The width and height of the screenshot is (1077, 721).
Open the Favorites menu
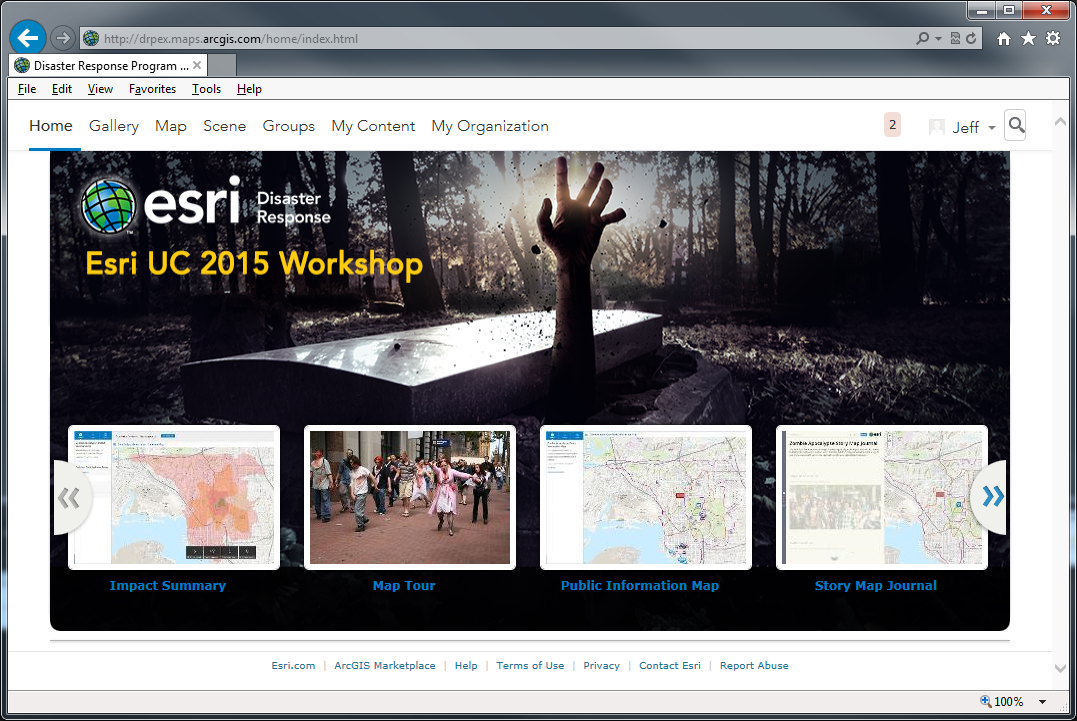tap(152, 89)
